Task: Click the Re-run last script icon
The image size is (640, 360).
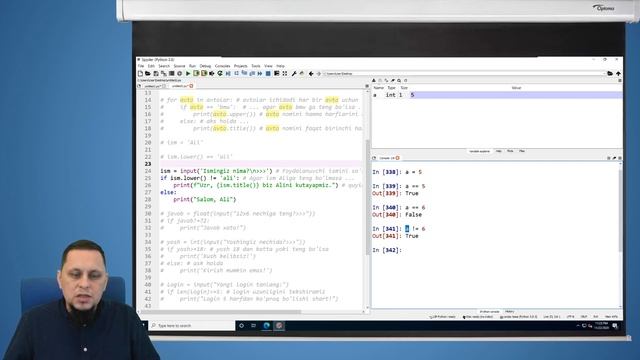Action: [x=220, y=73]
